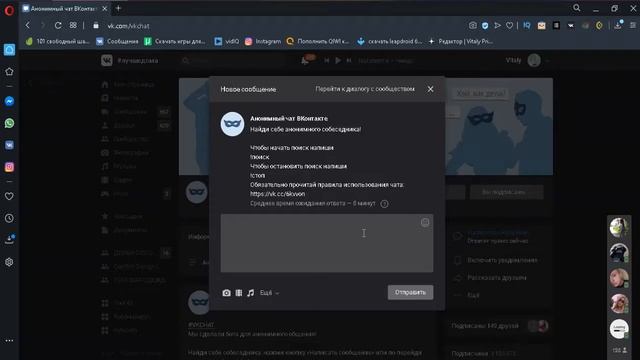This screenshot has height=360, width=640.
Task: Open "Скачать игры для..." bookmark
Action: tap(175, 41)
